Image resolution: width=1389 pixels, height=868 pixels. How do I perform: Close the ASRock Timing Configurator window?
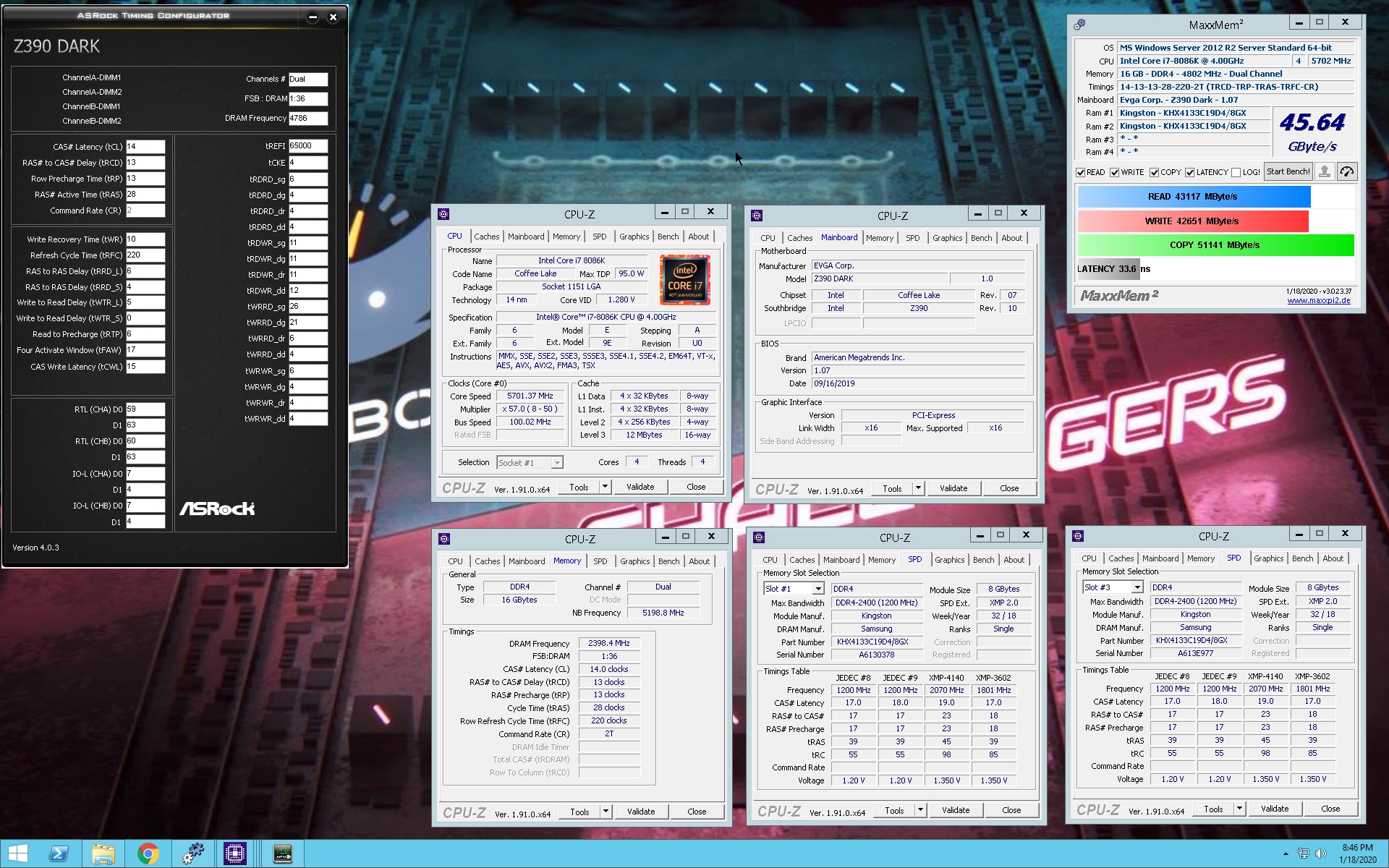pos(333,17)
